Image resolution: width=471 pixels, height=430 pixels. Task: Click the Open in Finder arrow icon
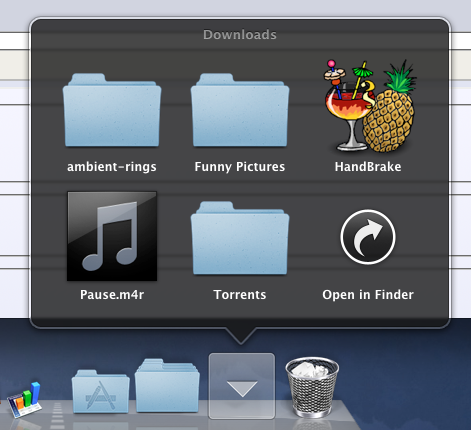368,237
